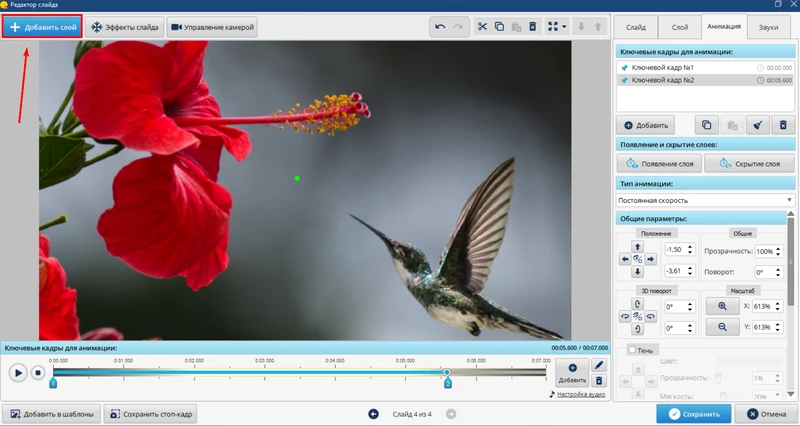Click the scissors cut icon in toolbar
This screenshot has height=426, width=800.
click(482, 27)
